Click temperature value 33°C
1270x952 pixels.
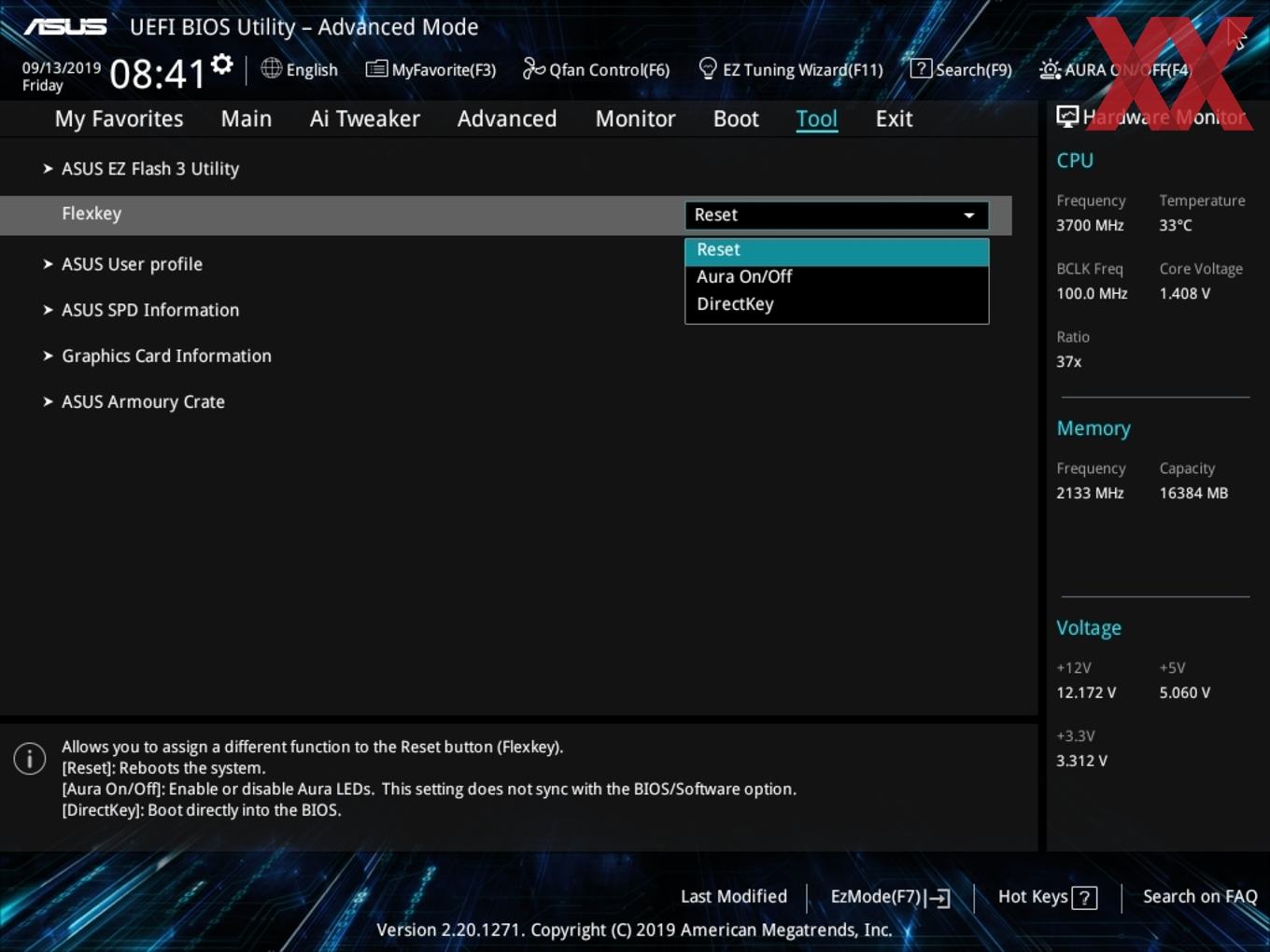coord(1176,226)
